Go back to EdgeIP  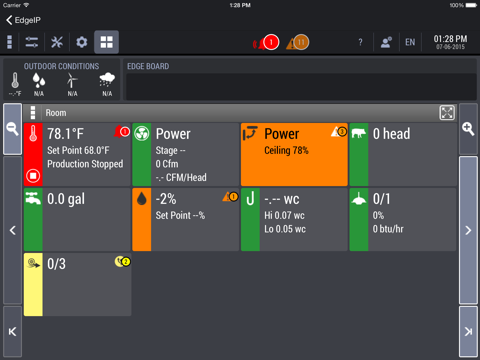point(23,20)
